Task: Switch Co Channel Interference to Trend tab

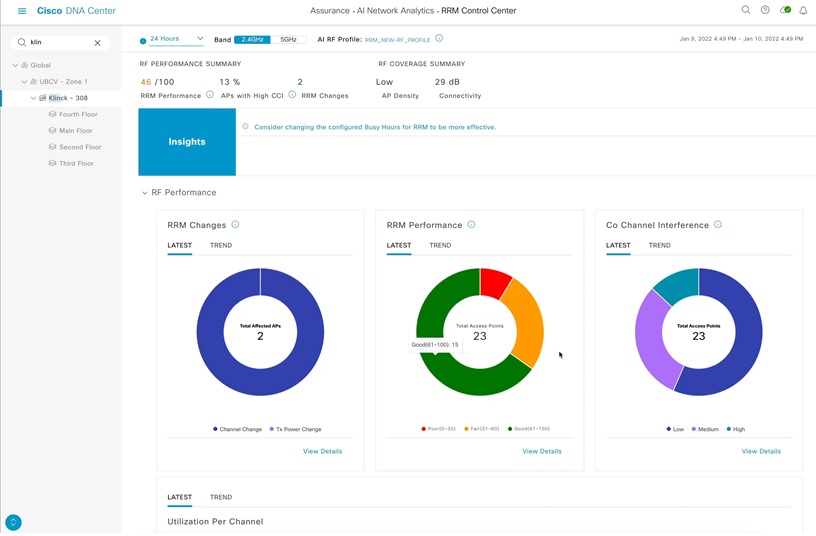Action: pyautogui.click(x=659, y=245)
